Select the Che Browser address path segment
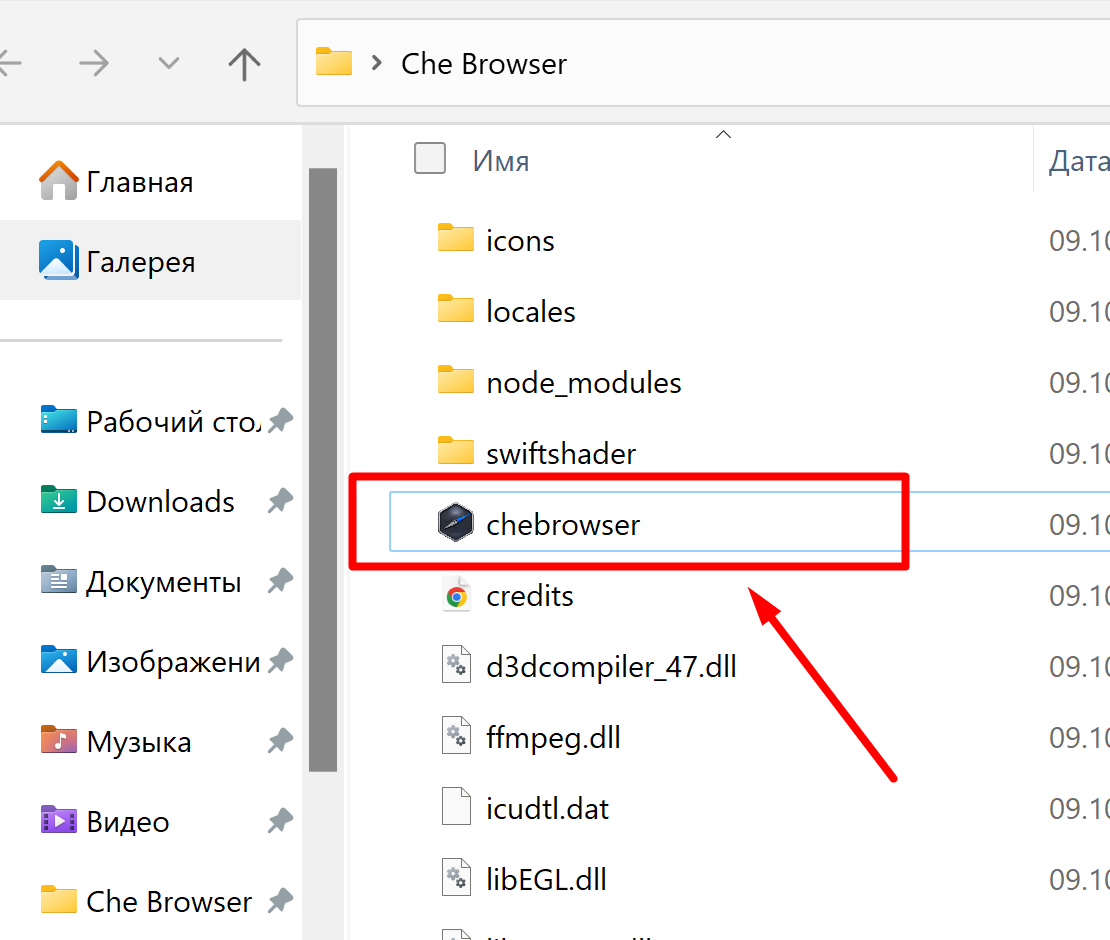Screen dimensions: 1110x940 coord(484,64)
